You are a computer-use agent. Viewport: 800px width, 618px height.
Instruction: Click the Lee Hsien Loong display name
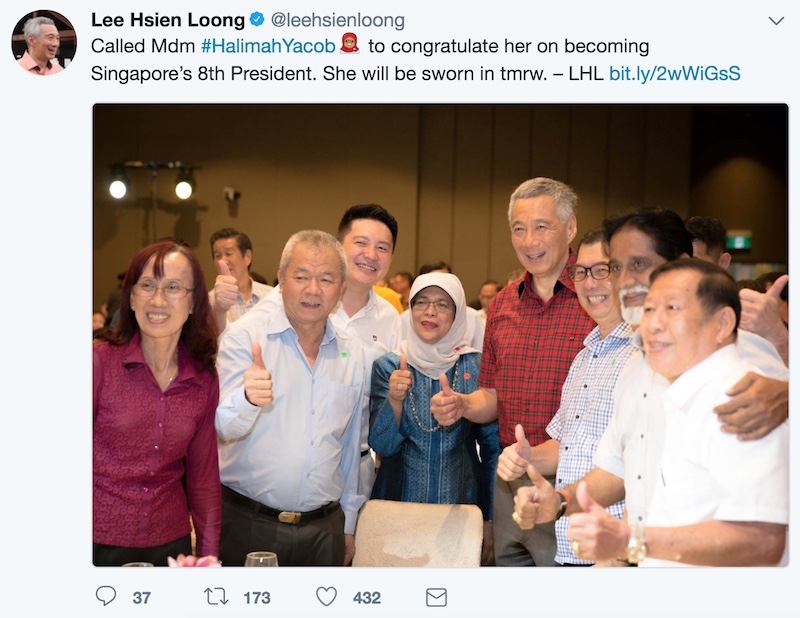(x=168, y=20)
